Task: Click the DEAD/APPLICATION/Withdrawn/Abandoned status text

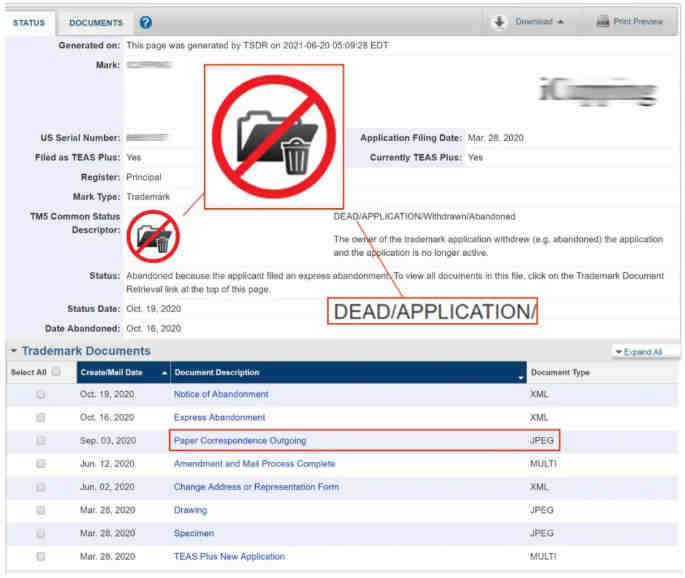Action: (424, 217)
